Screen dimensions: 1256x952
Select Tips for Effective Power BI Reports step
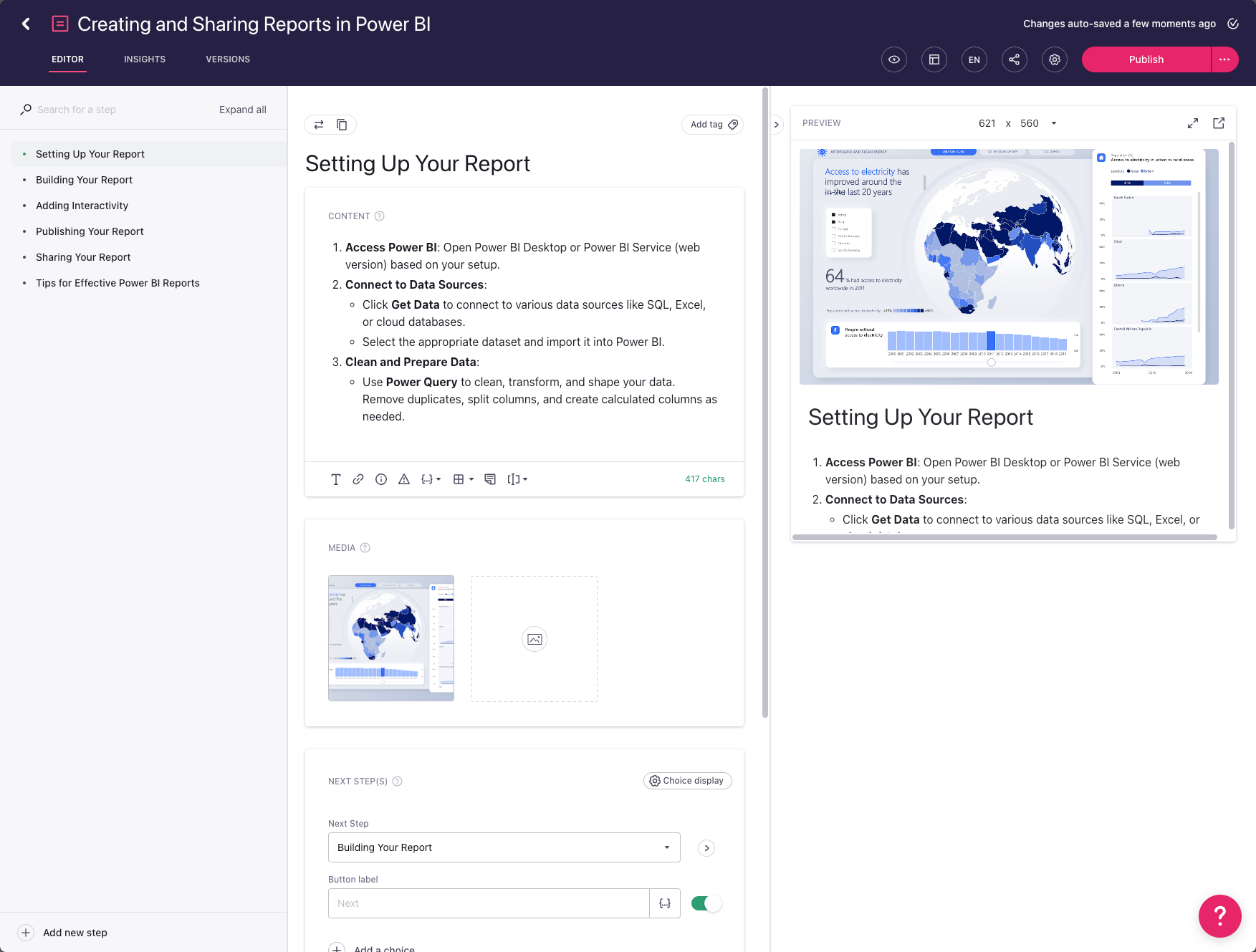click(149, 283)
